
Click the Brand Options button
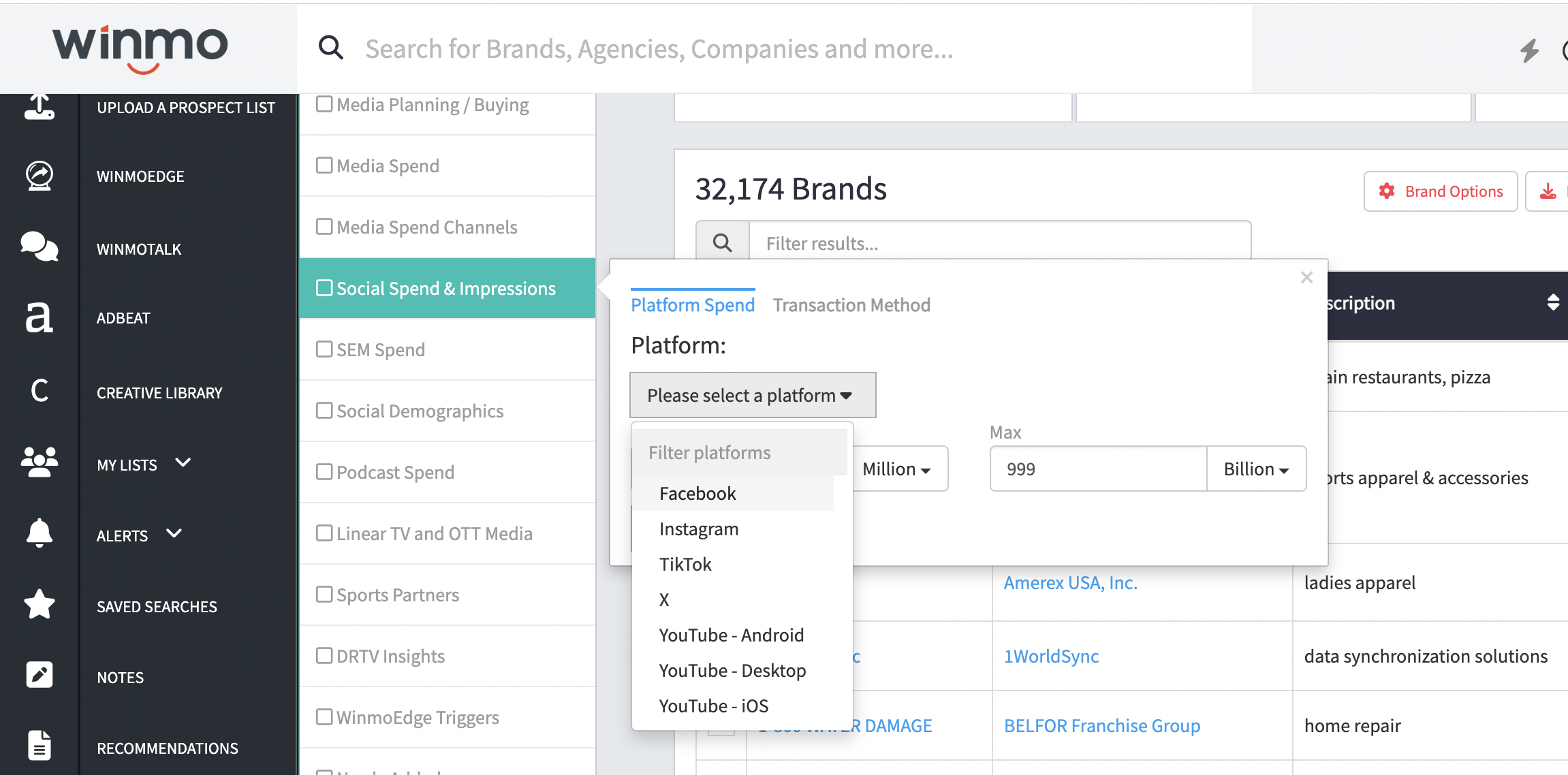tap(1441, 191)
